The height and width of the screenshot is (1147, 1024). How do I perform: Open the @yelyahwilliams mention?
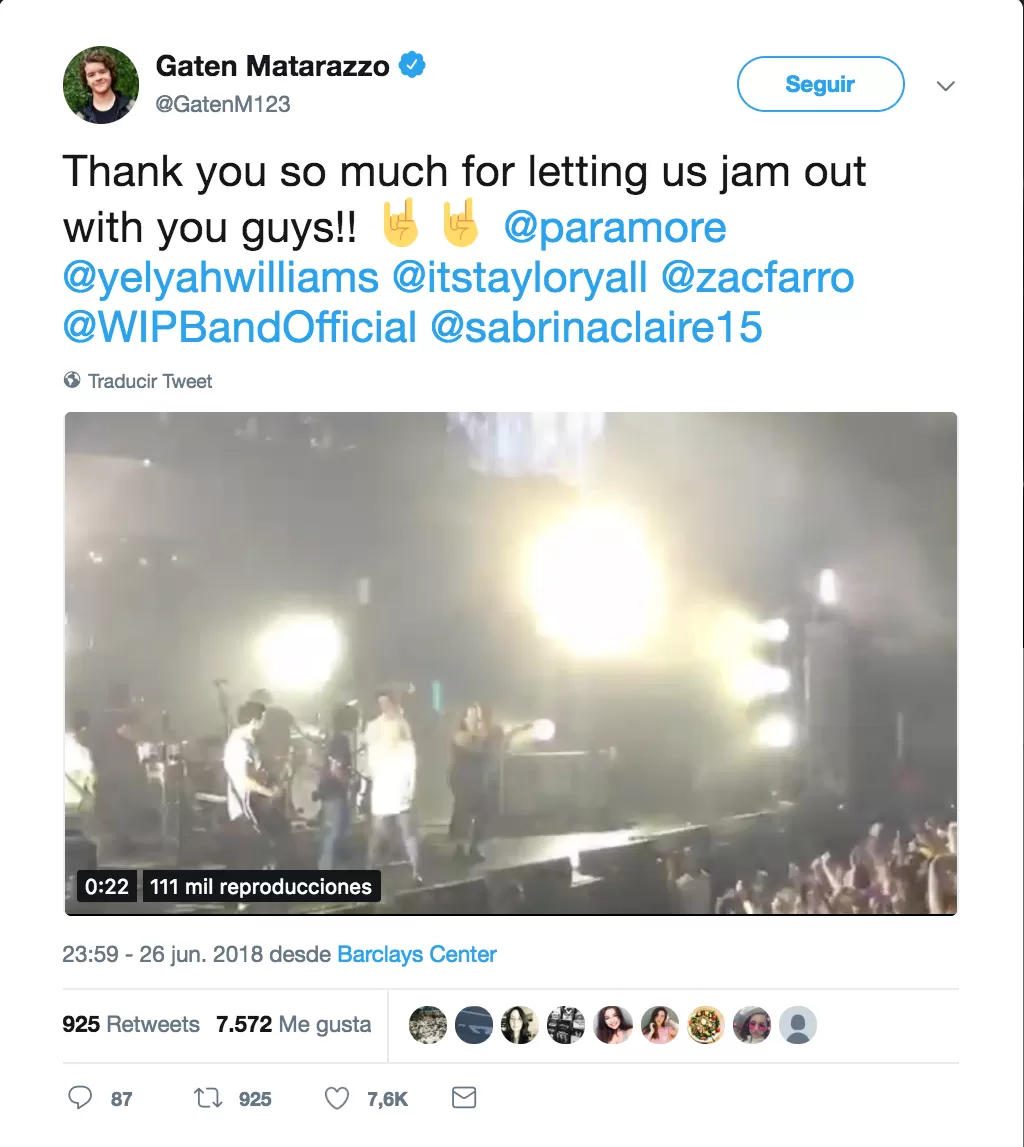pyautogui.click(x=221, y=277)
